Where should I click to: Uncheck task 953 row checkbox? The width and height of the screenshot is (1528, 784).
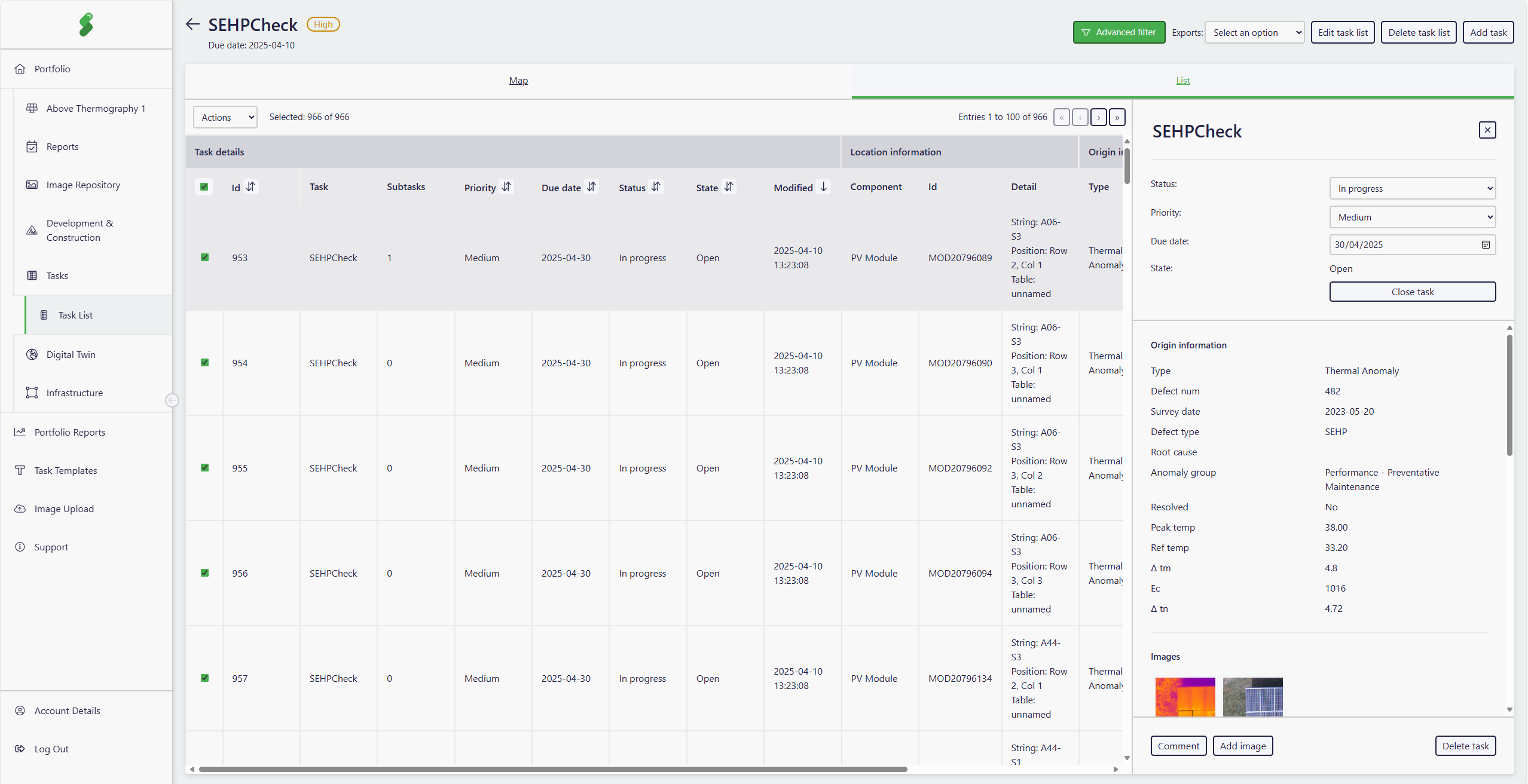204,258
